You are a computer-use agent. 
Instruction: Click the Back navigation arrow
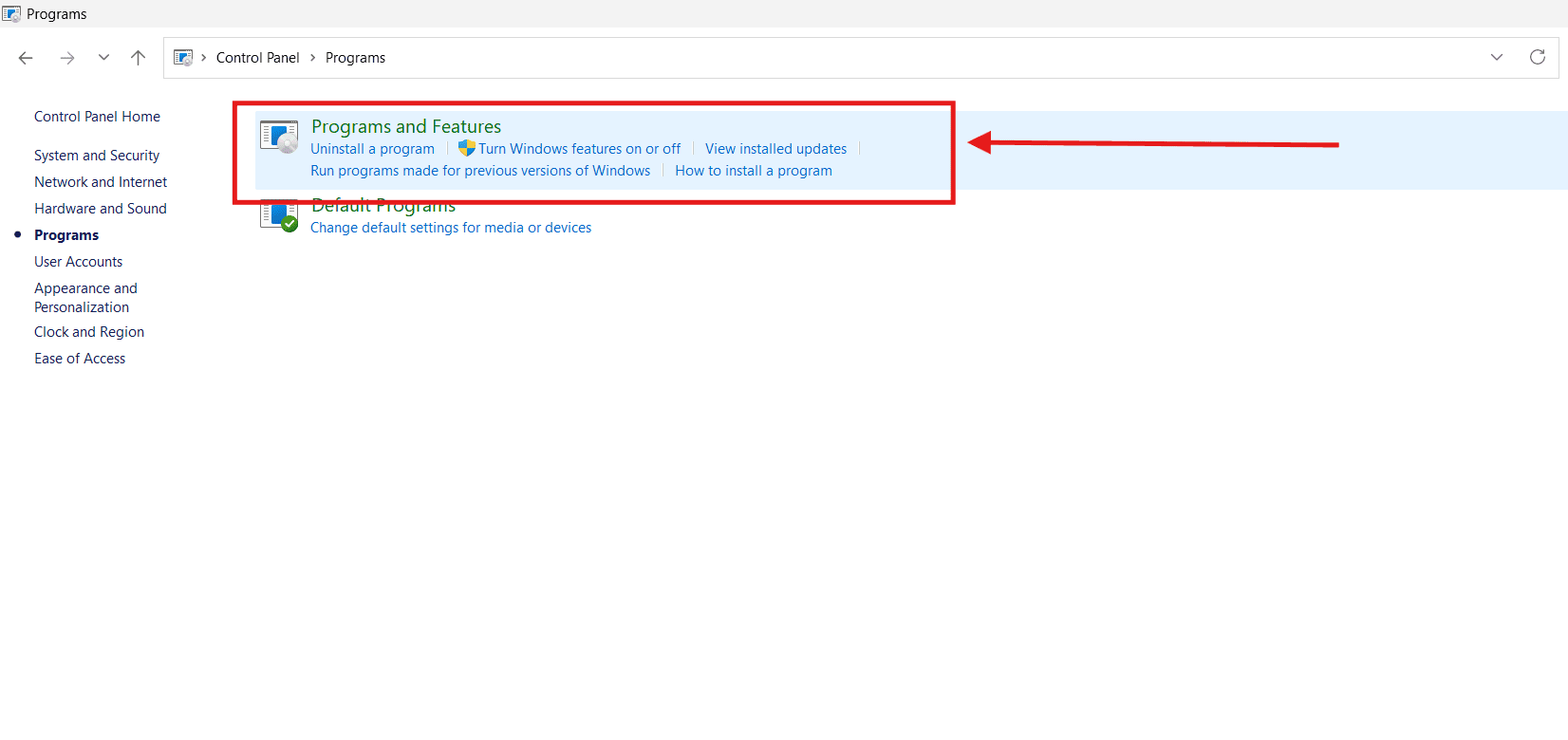coord(26,58)
